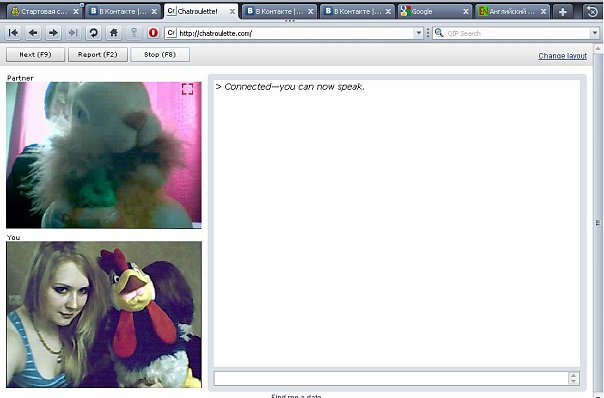Click the Report (F2) button
Viewport: 604px width, 398px height.
(x=97, y=55)
